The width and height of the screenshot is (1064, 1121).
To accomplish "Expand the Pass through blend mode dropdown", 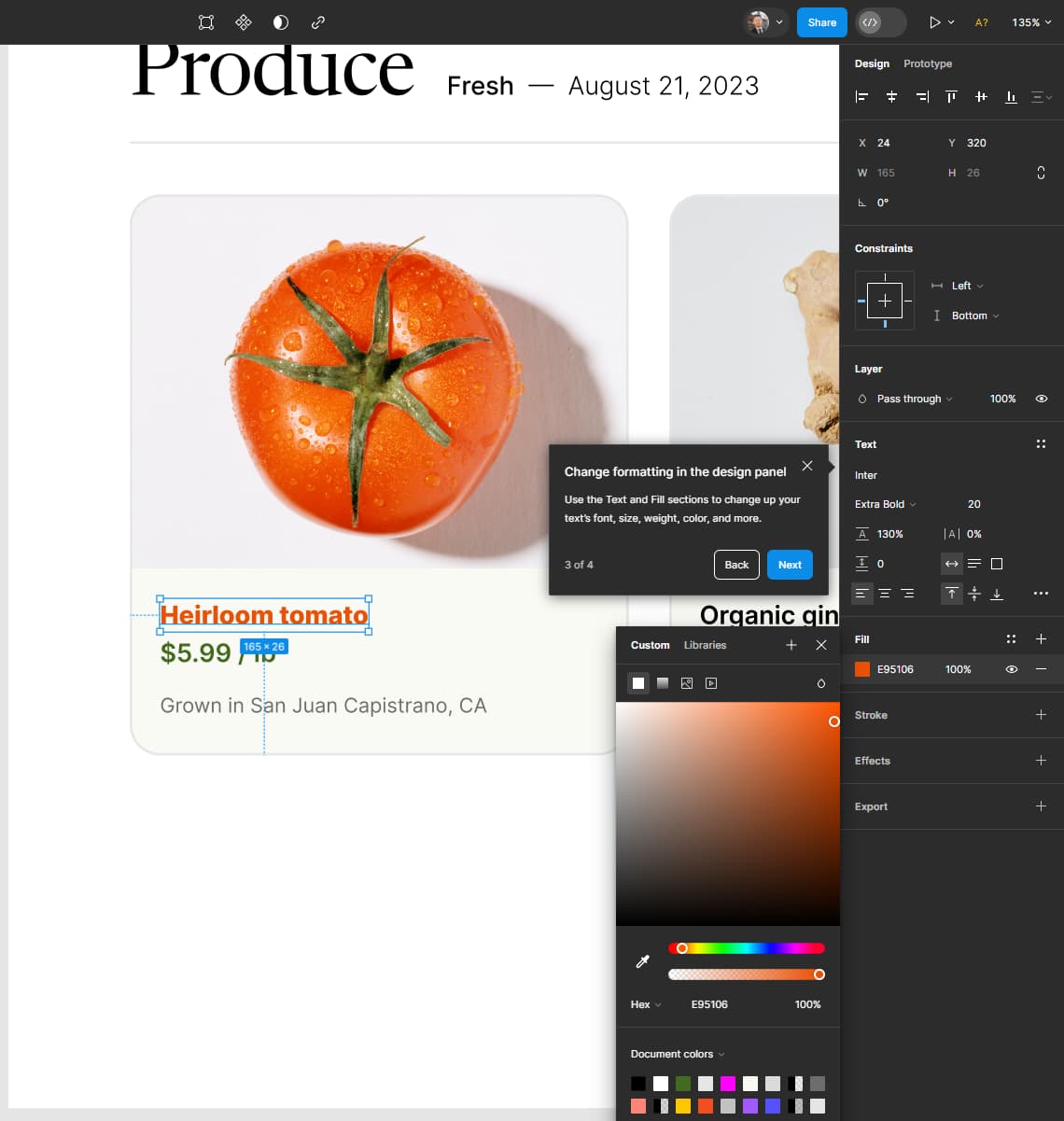I will (x=914, y=399).
